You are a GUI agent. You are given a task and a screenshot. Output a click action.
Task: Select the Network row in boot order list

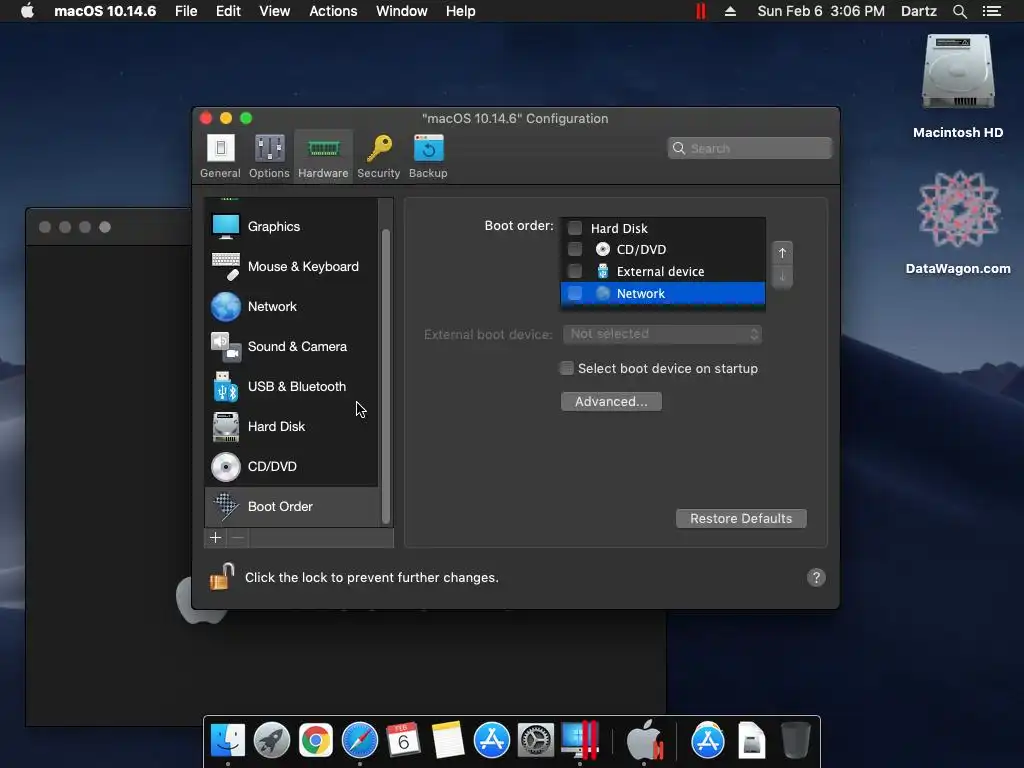pos(663,293)
